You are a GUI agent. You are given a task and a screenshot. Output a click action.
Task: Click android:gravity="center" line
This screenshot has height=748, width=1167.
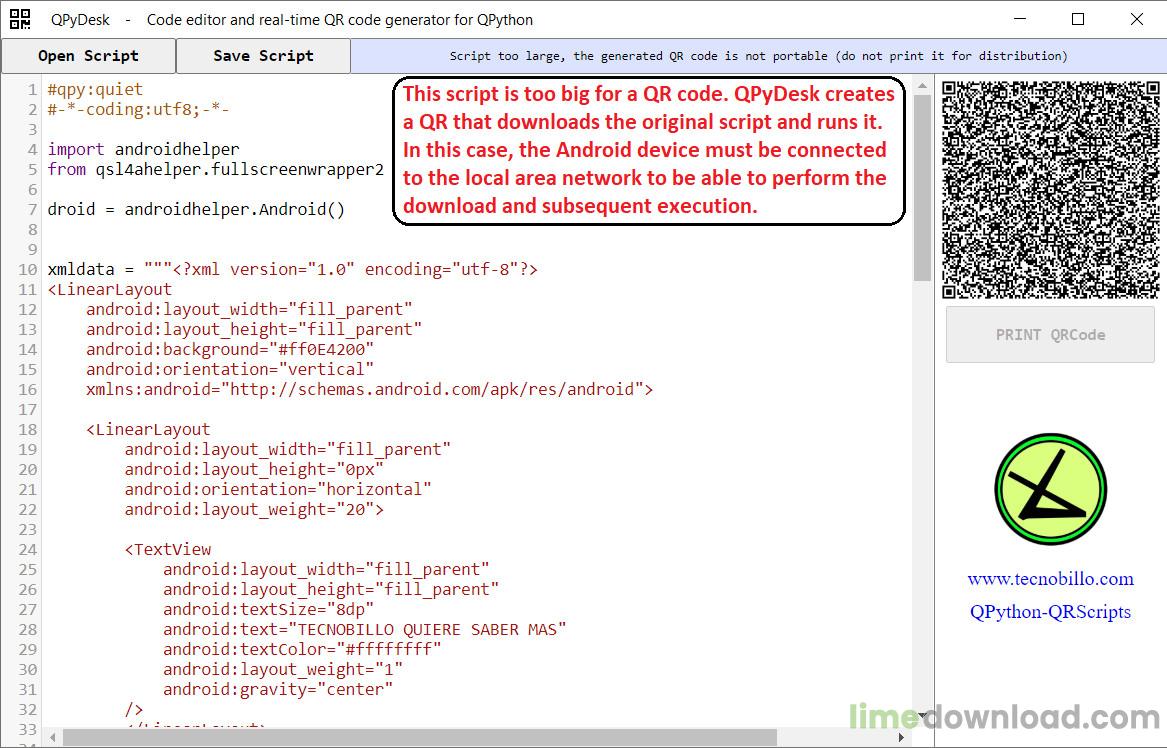tap(278, 690)
